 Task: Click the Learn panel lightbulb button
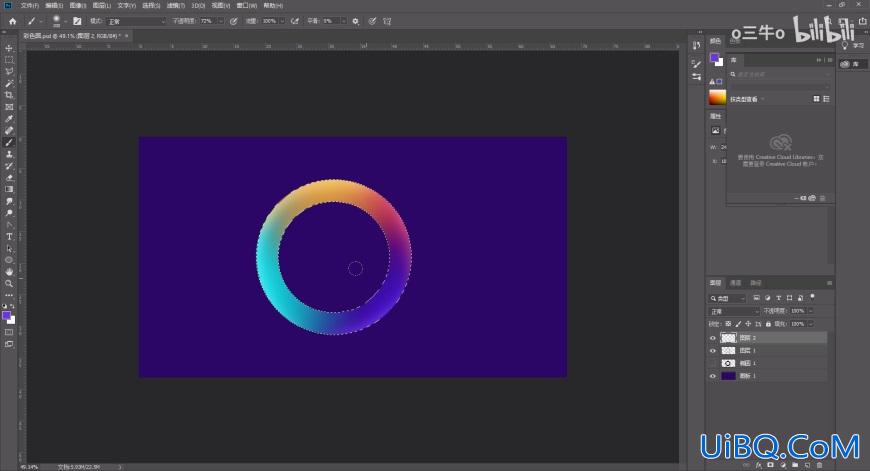[x=852, y=45]
